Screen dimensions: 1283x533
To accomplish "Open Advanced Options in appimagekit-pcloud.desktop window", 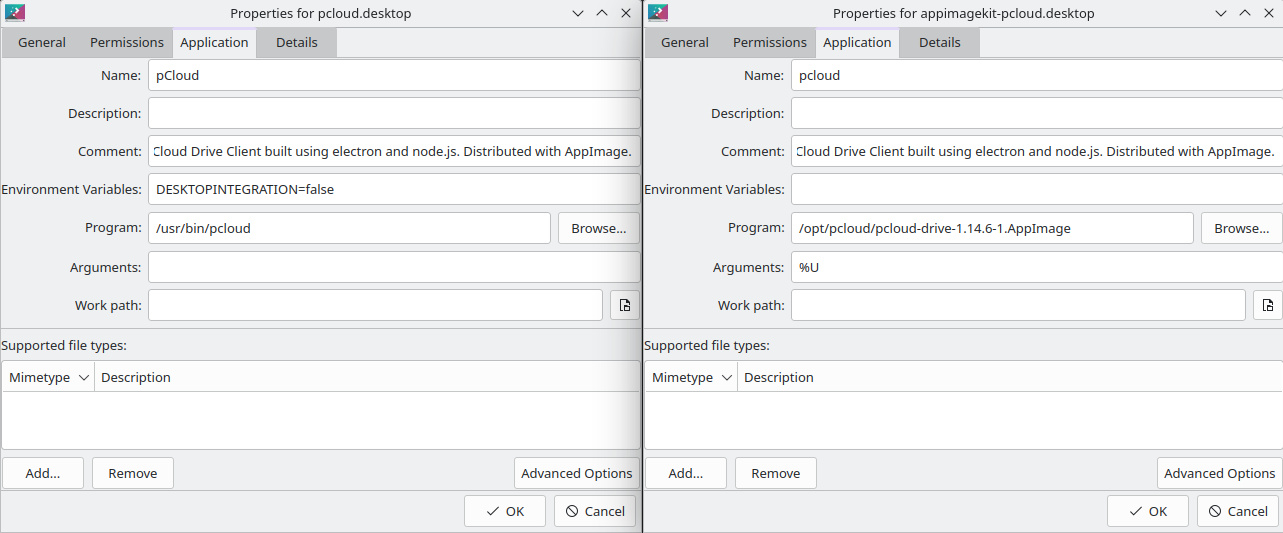I will [1220, 473].
